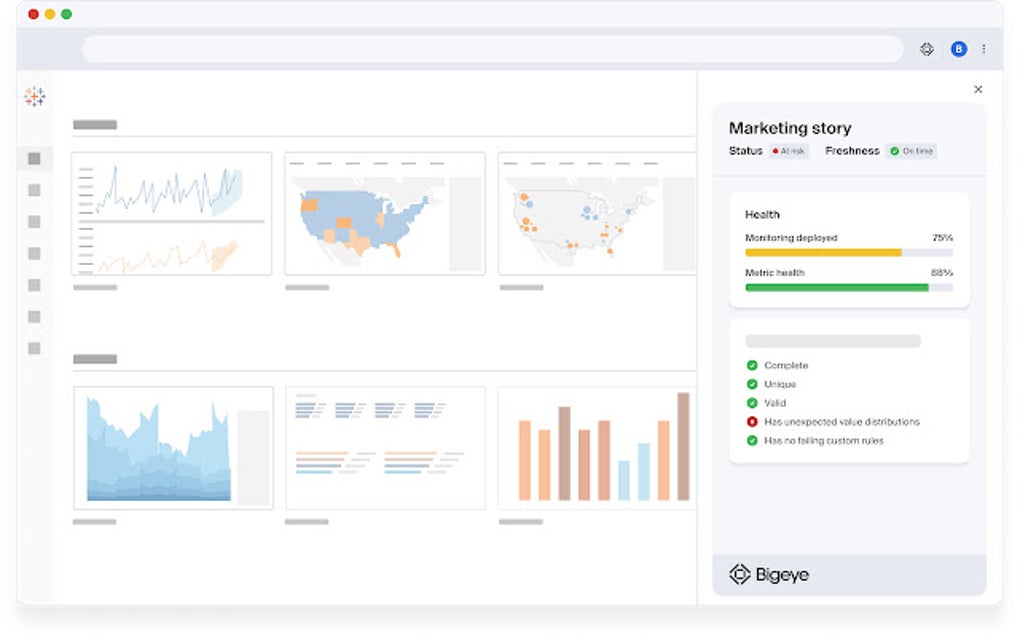Click the blue B profile avatar
Image resolution: width=1020 pixels, height=638 pixels.
(x=958, y=49)
